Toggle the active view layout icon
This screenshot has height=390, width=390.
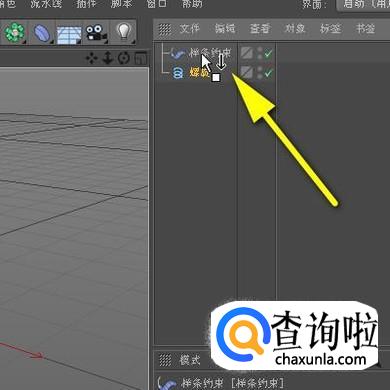141,58
